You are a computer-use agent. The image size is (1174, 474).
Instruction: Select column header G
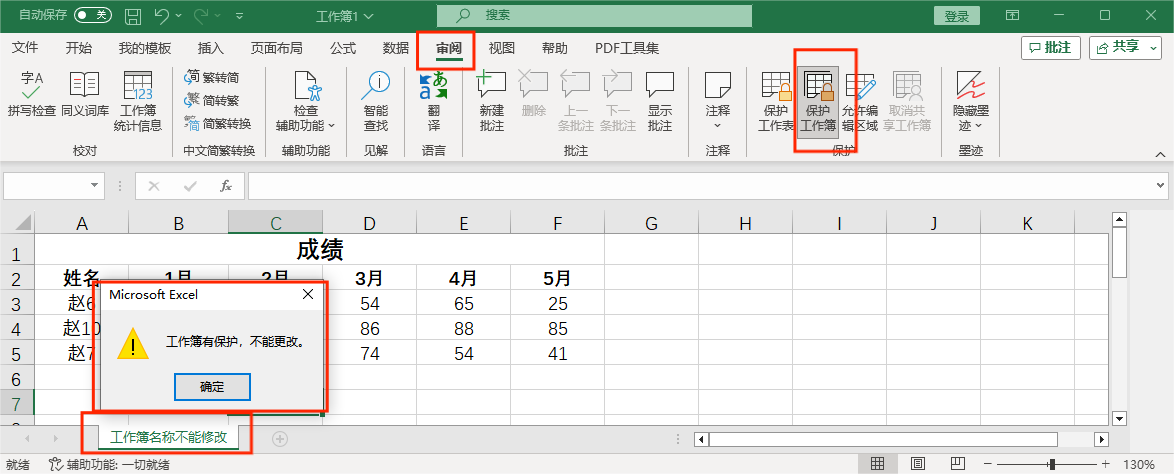(651, 223)
